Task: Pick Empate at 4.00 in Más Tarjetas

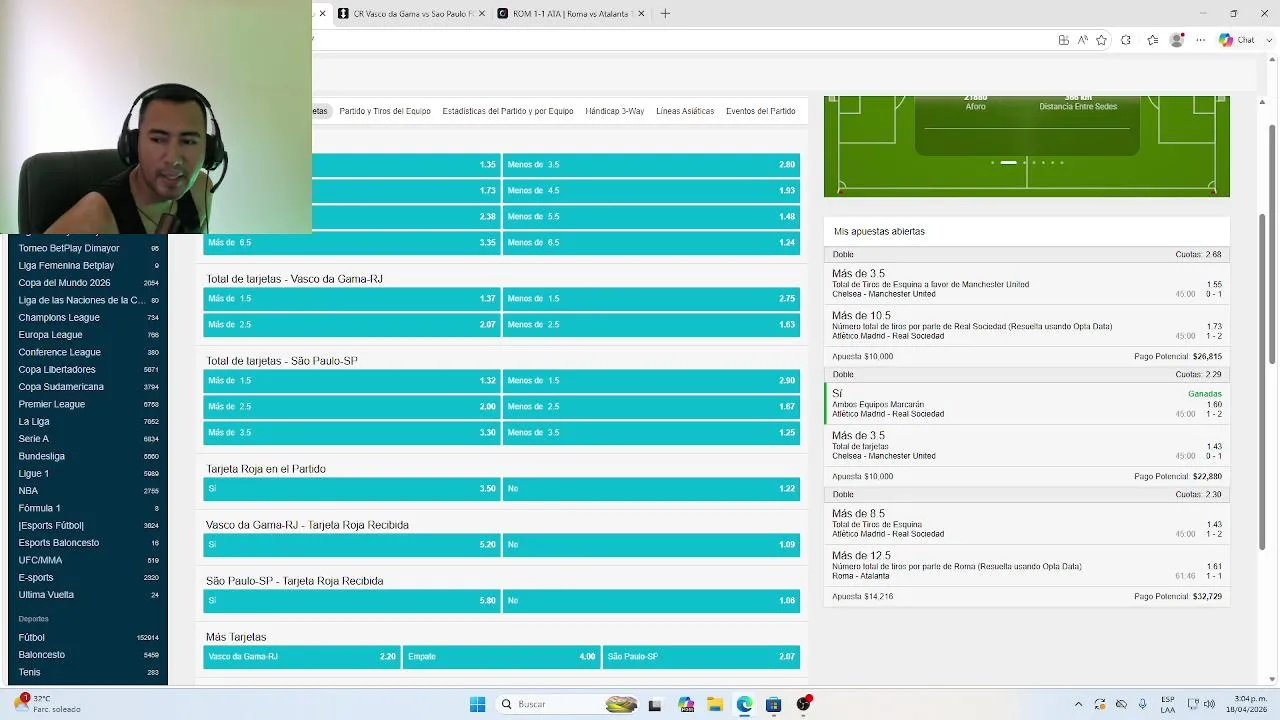Action: tap(501, 656)
